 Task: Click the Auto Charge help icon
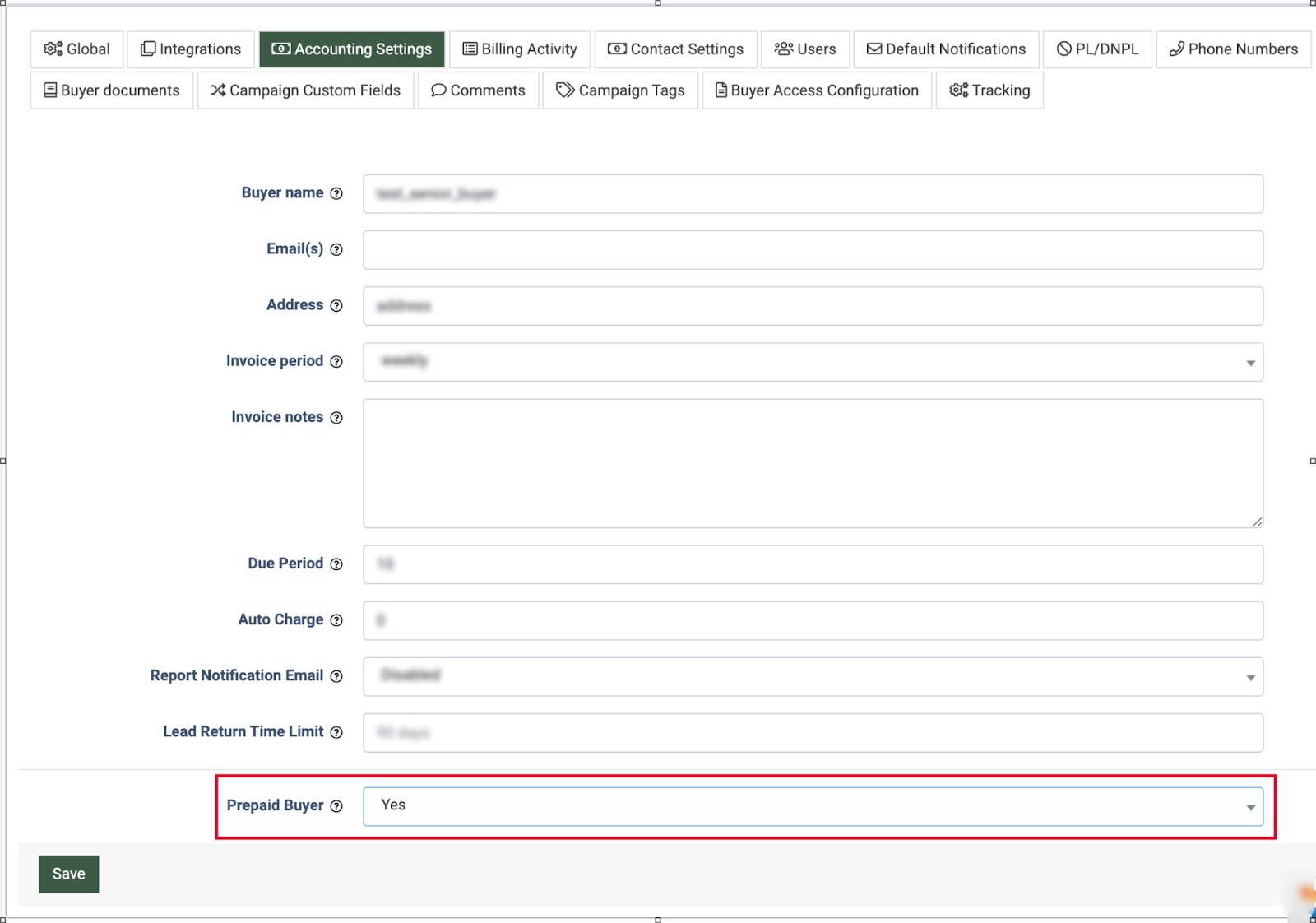click(x=336, y=620)
